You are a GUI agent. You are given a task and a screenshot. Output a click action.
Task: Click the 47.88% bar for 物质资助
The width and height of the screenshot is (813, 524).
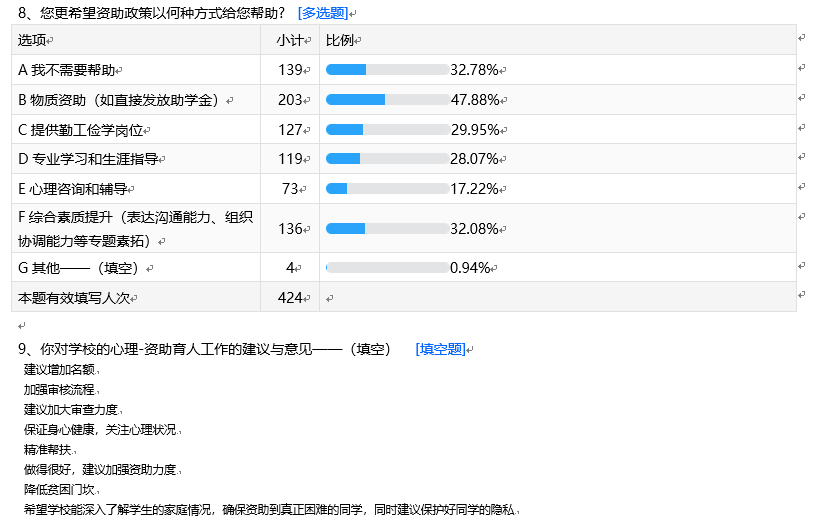click(x=387, y=100)
